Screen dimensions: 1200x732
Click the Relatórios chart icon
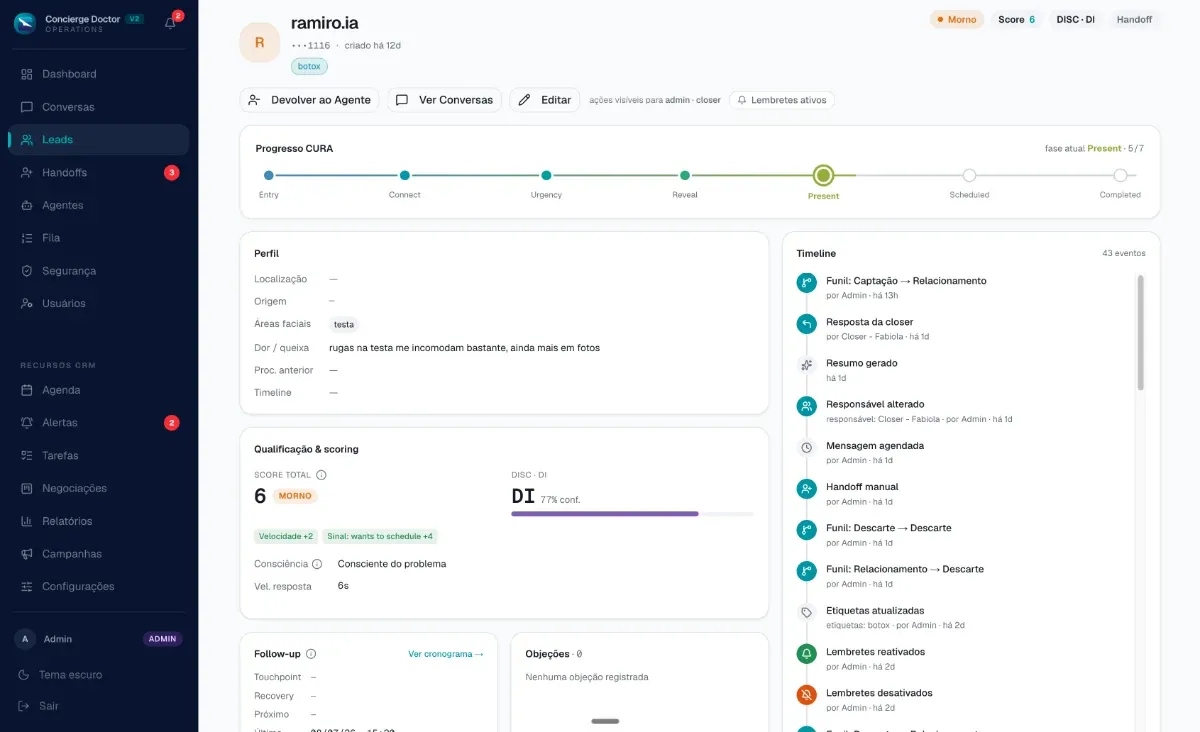pos(27,521)
